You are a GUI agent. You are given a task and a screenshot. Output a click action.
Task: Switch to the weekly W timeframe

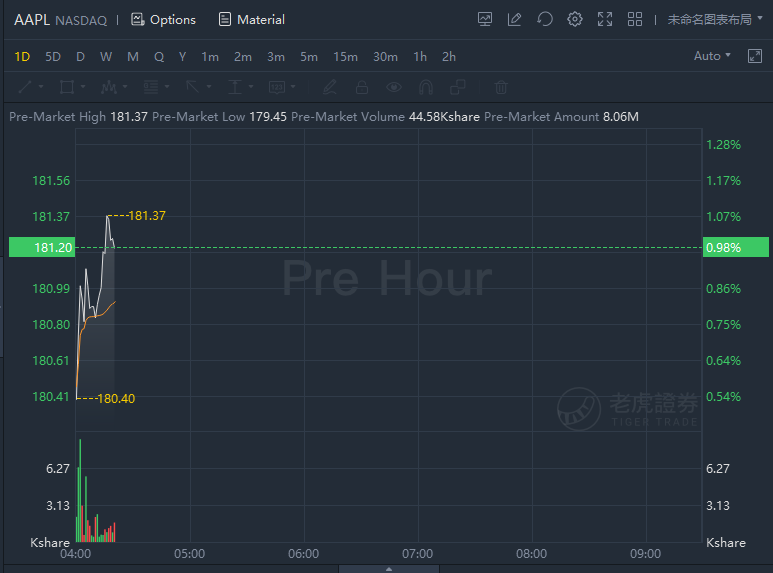(x=106, y=57)
